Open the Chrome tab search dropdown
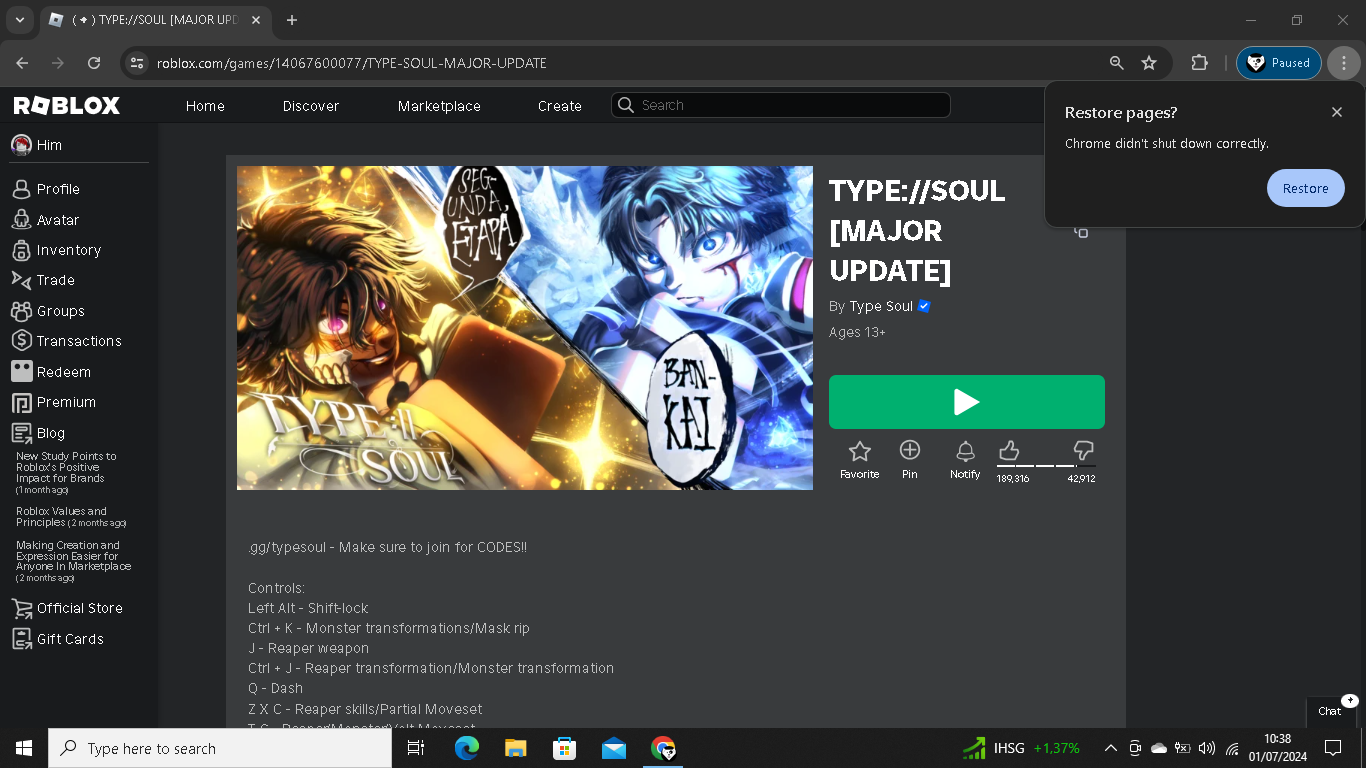The image size is (1366, 768). tap(19, 20)
